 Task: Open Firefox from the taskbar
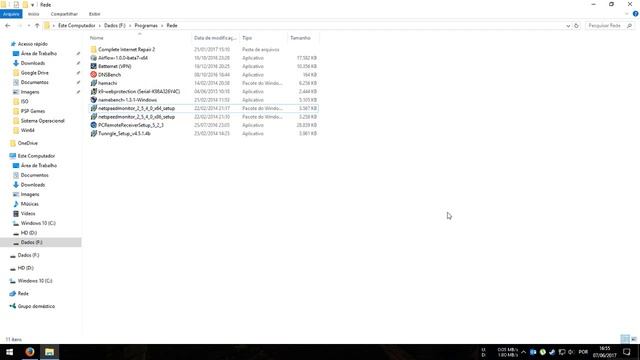[x=29, y=352]
